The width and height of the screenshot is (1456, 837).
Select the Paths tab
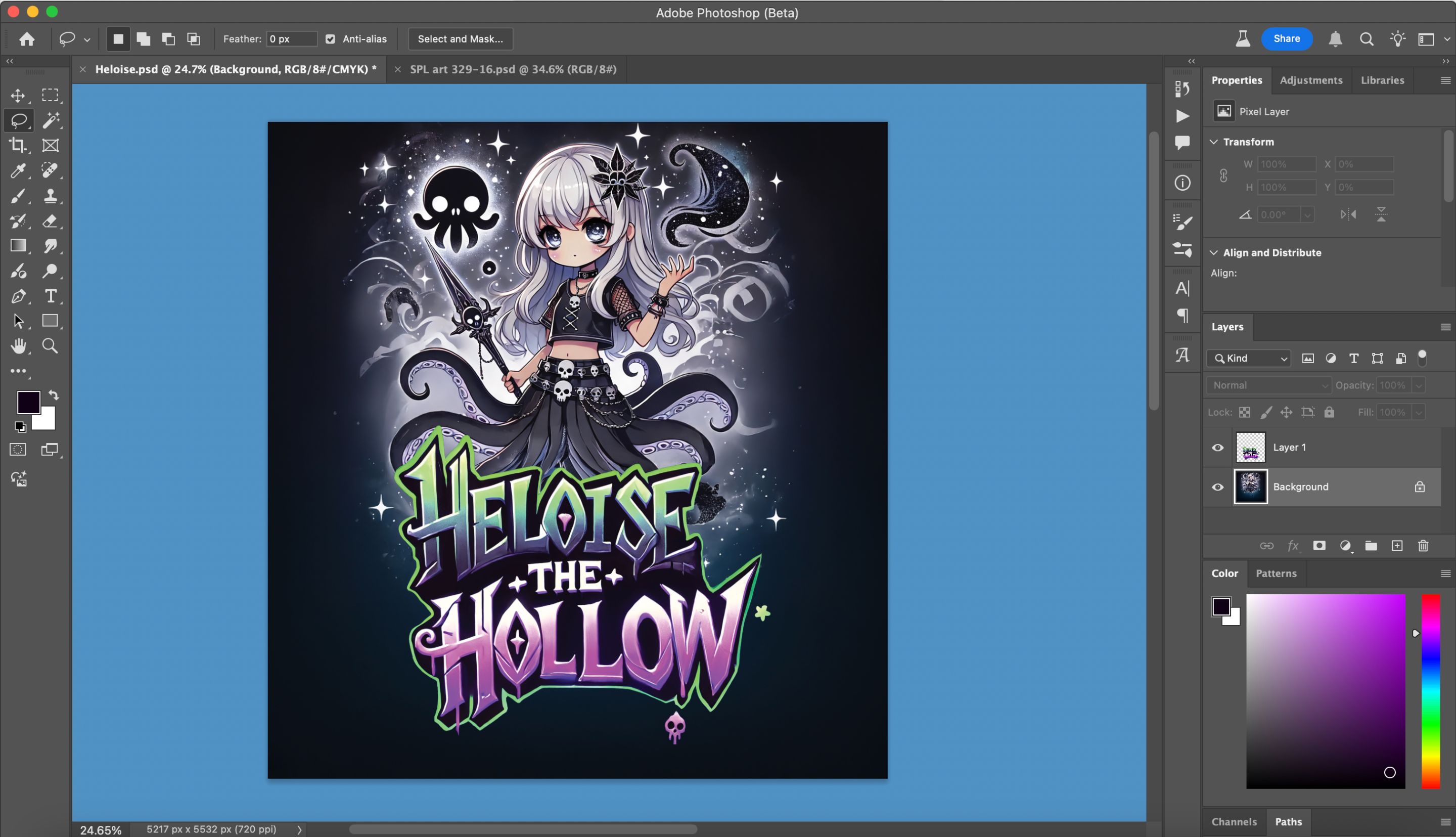1288,821
